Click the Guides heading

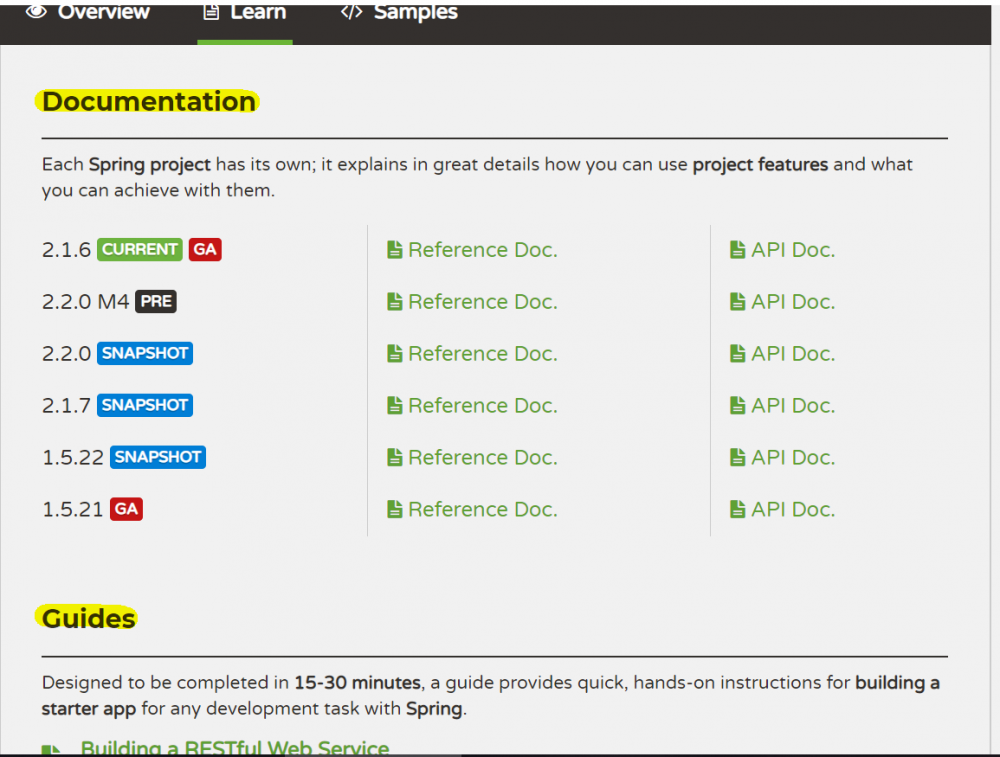click(89, 618)
